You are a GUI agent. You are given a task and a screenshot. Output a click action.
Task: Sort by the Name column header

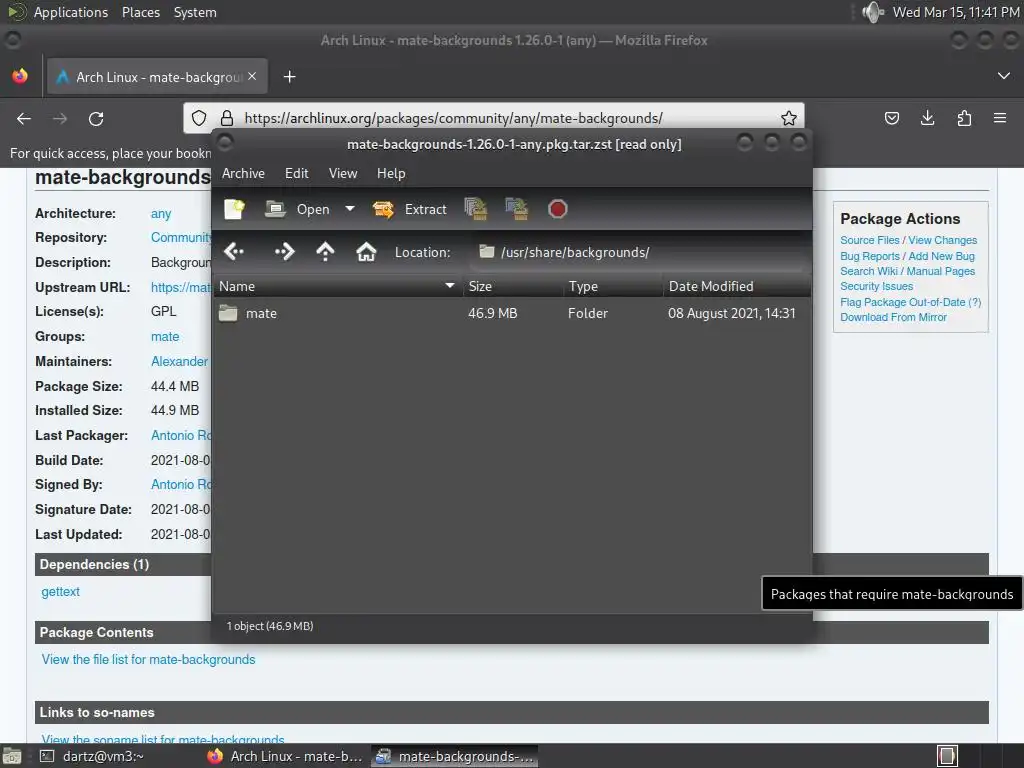(337, 286)
